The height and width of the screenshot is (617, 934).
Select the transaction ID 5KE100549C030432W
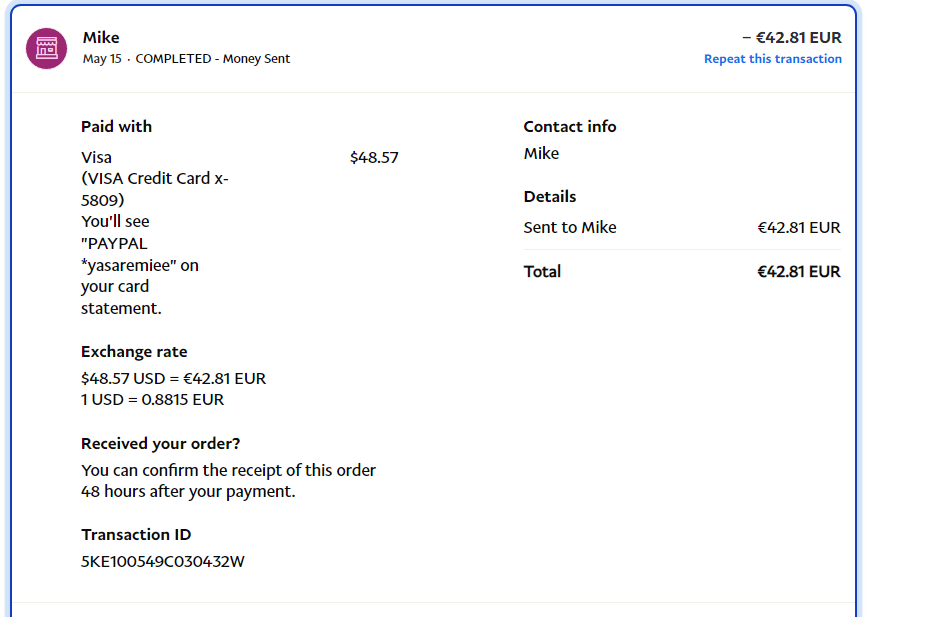pos(162,562)
